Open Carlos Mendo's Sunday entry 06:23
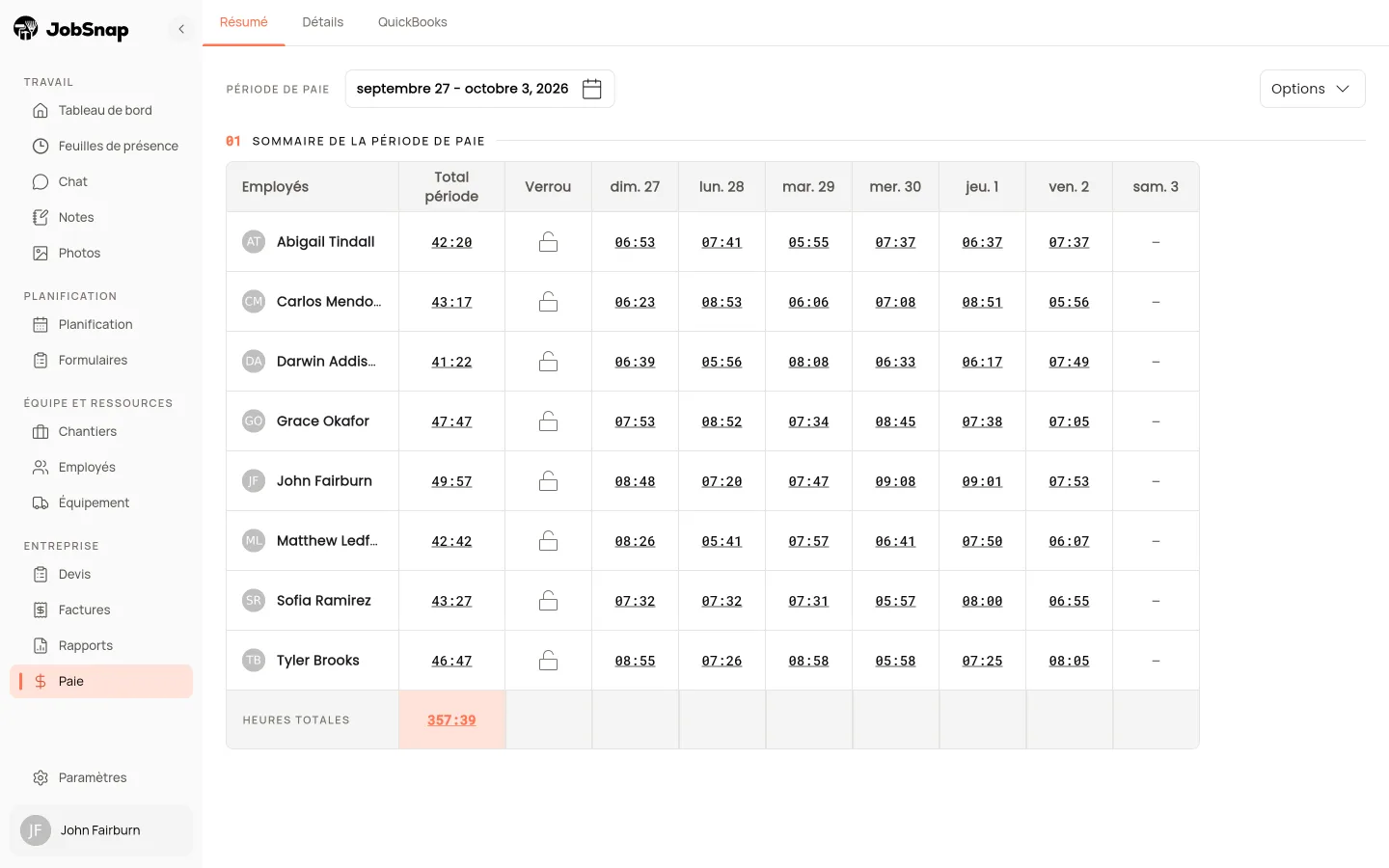The width and height of the screenshot is (1389, 868). point(635,302)
